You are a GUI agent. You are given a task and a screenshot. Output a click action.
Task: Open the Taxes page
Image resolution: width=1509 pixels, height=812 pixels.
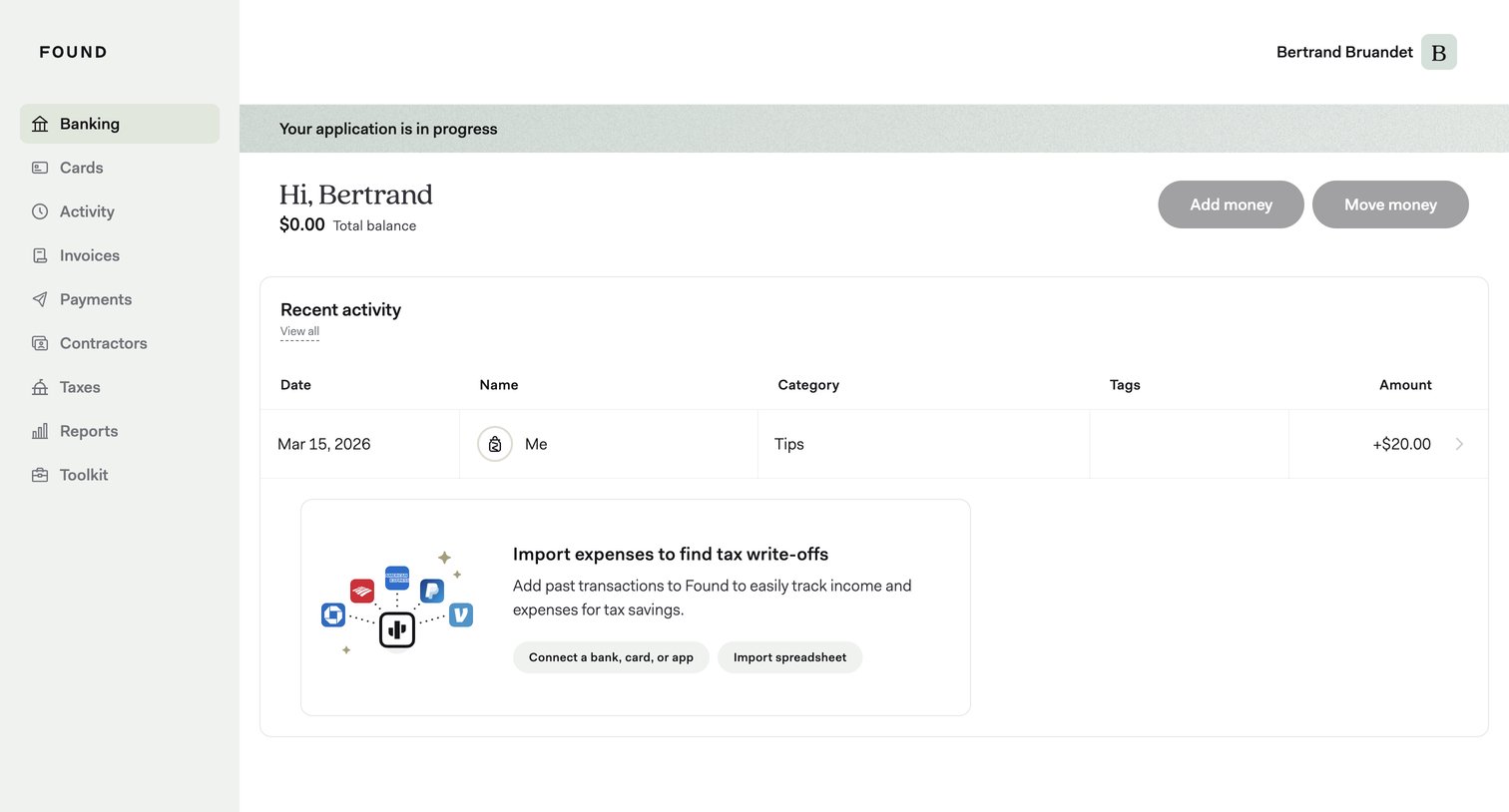tap(120, 387)
